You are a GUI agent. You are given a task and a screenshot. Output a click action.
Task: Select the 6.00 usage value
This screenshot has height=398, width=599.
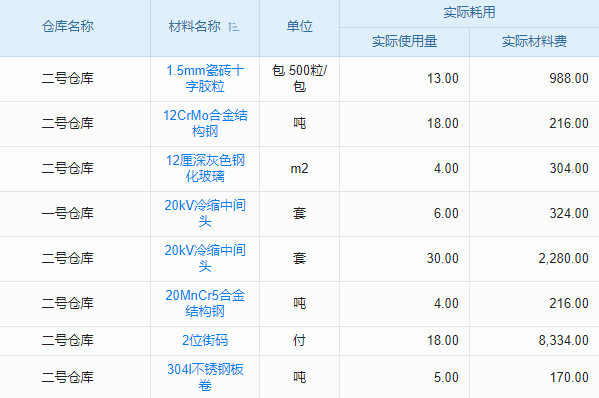pyautogui.click(x=446, y=213)
